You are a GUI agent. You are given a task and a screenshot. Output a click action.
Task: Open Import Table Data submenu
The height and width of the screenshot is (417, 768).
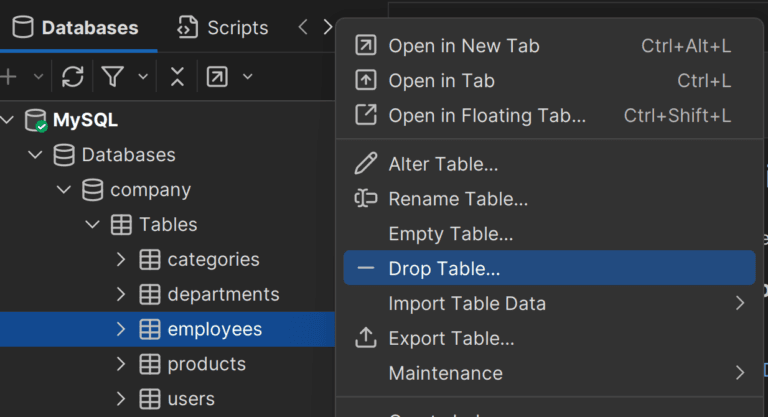[x=549, y=303]
